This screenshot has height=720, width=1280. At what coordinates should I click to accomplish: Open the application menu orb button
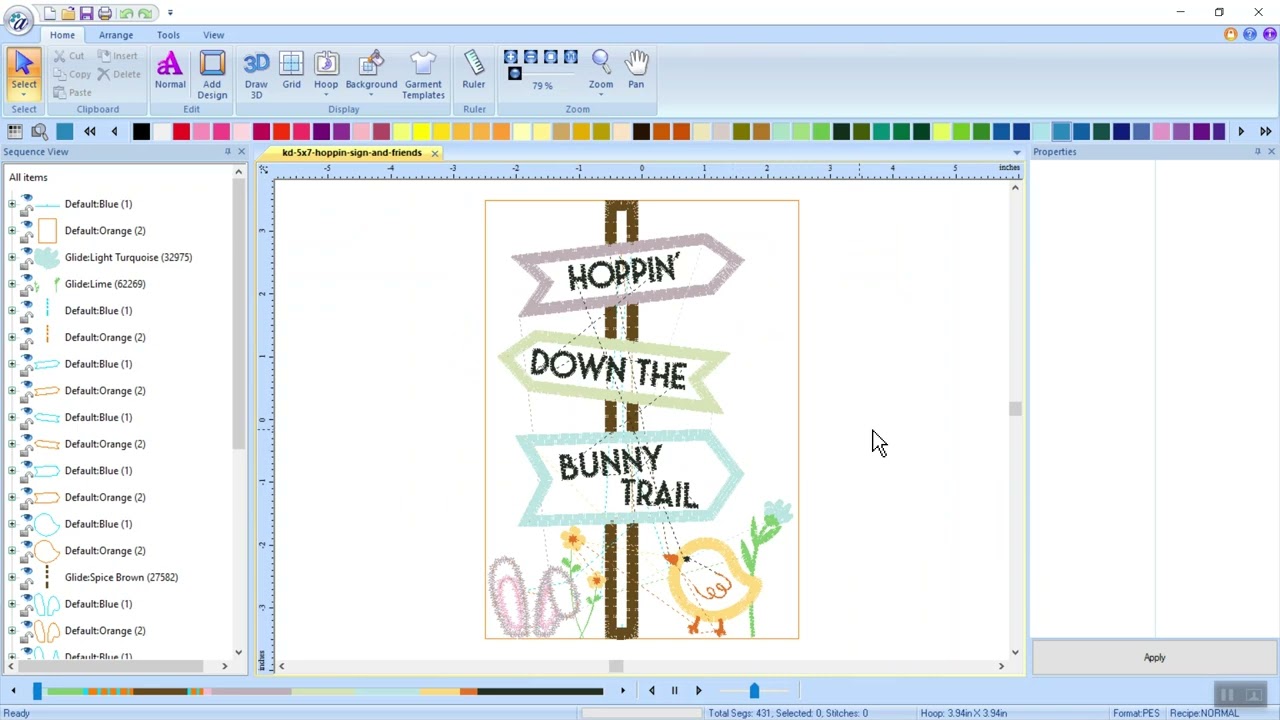click(18, 20)
